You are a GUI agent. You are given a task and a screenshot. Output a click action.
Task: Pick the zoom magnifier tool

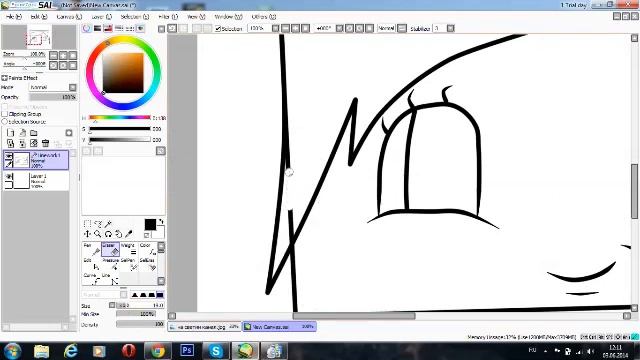98,234
